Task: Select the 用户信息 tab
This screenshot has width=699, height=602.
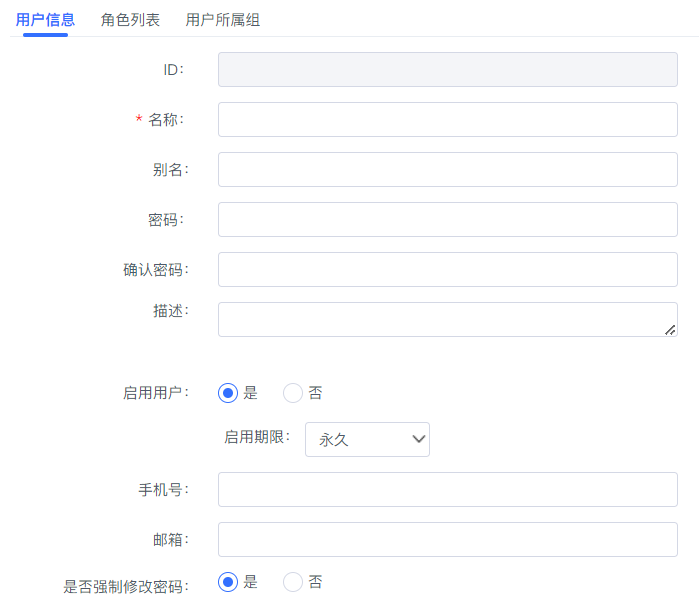Action: coord(45,20)
